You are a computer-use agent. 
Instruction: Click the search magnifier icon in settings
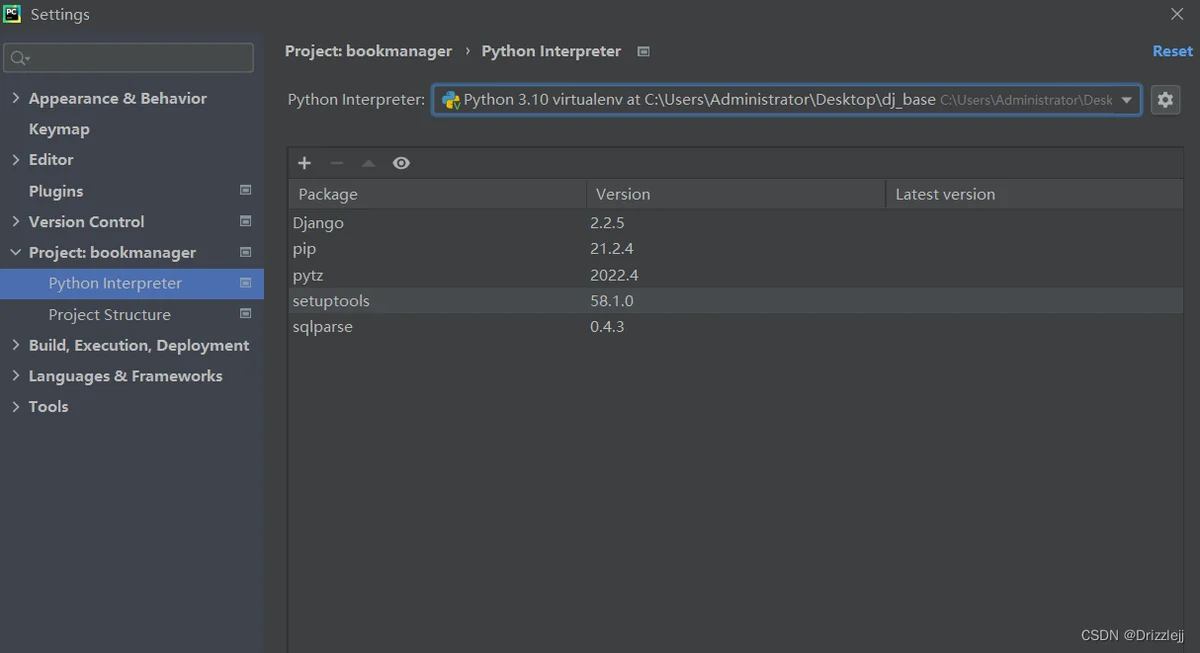click(19, 58)
